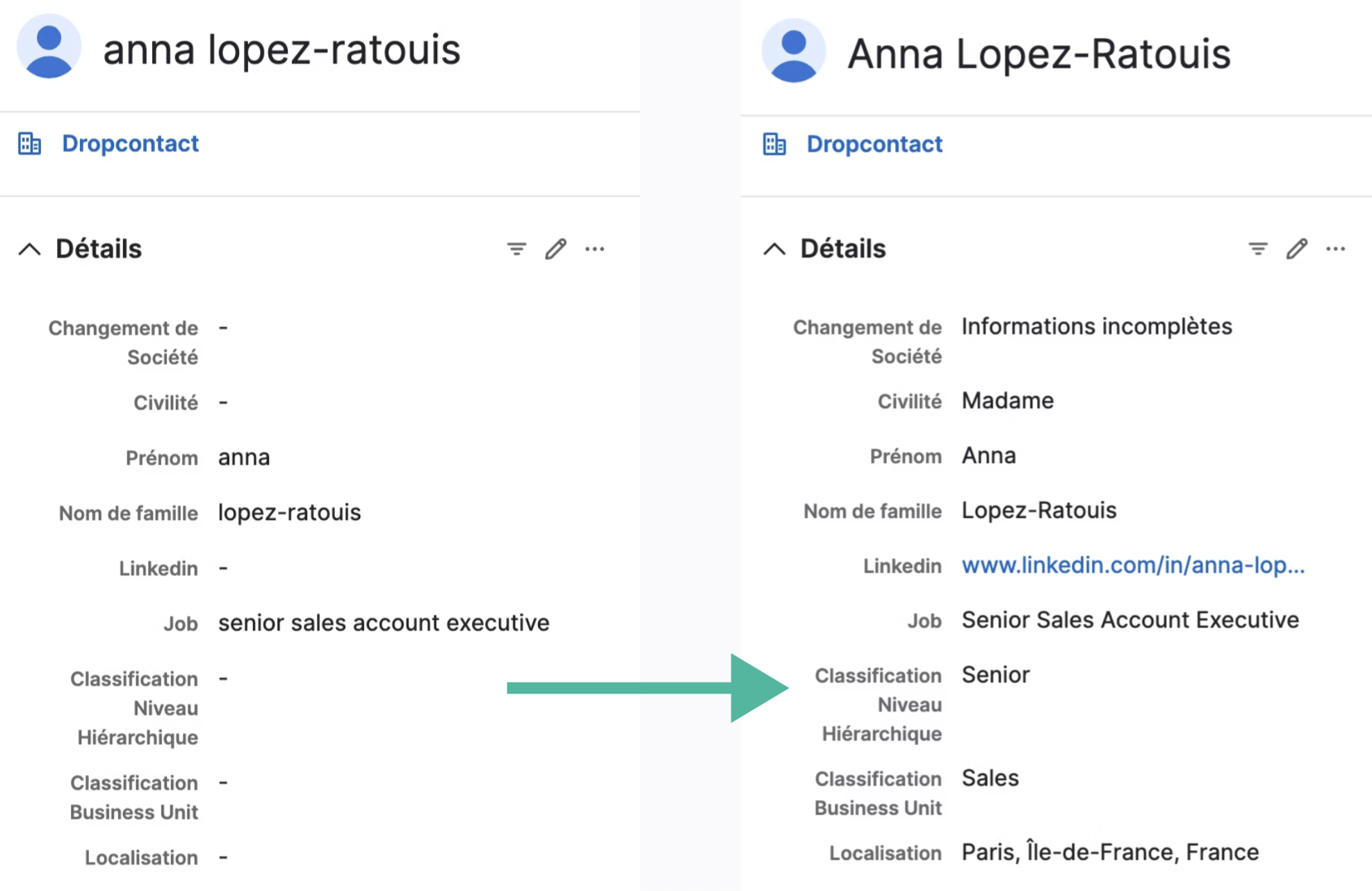The height and width of the screenshot is (891, 1372).
Task: Open the edit pencil icon on left Détails panel
Action: click(x=556, y=248)
